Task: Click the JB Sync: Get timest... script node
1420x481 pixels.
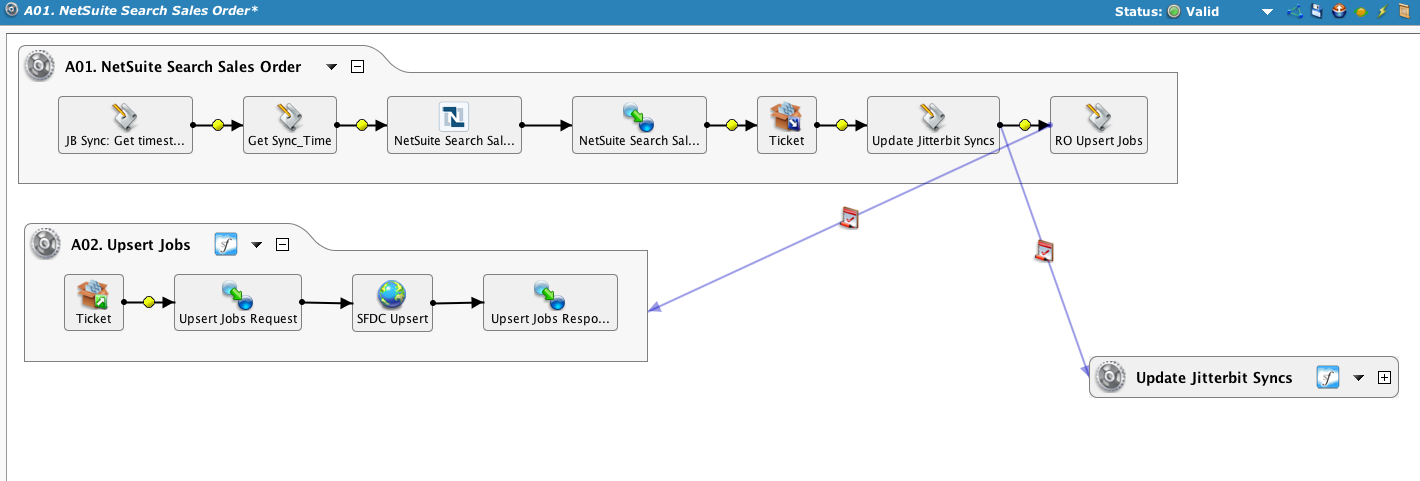Action: [125, 125]
